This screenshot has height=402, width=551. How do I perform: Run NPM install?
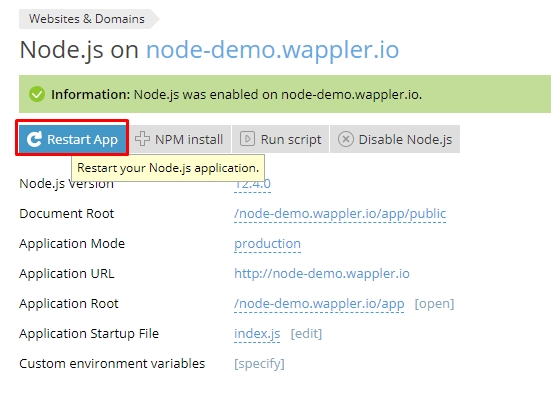coord(179,139)
